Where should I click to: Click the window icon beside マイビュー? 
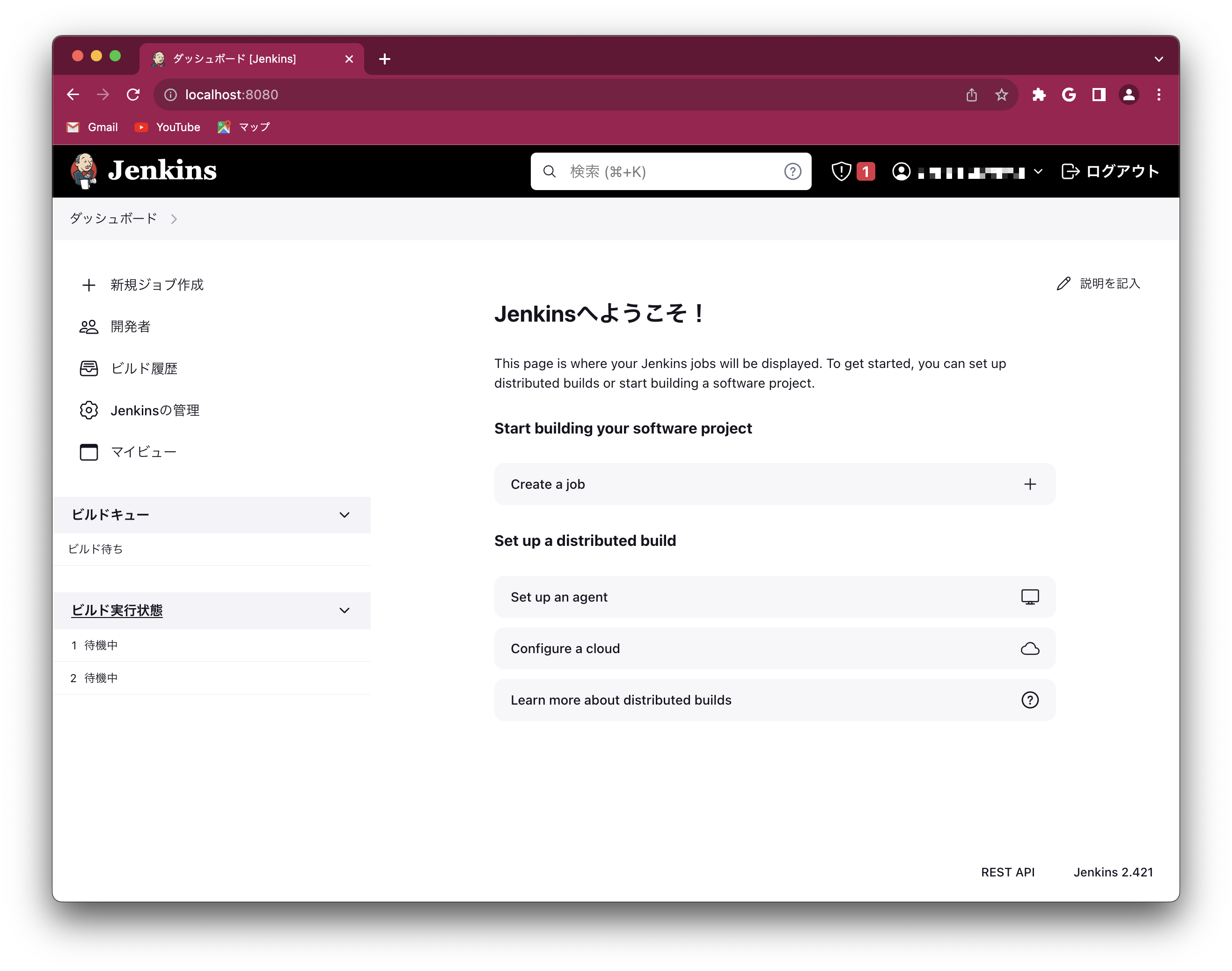[88, 453]
